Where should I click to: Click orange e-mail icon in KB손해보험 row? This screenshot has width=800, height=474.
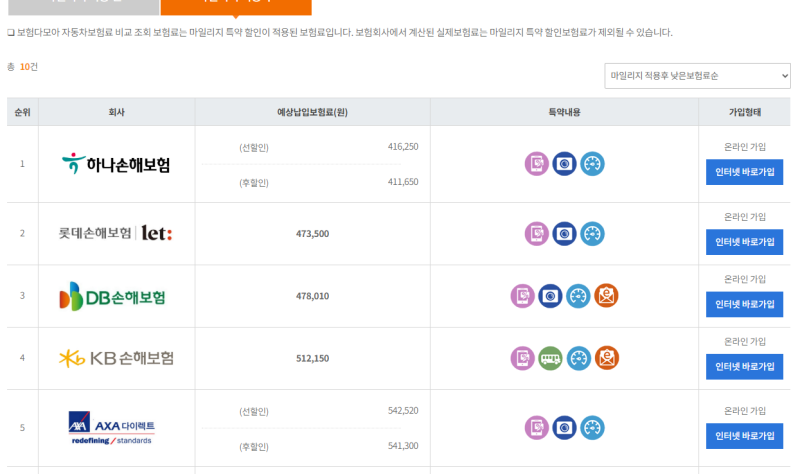(x=607, y=358)
